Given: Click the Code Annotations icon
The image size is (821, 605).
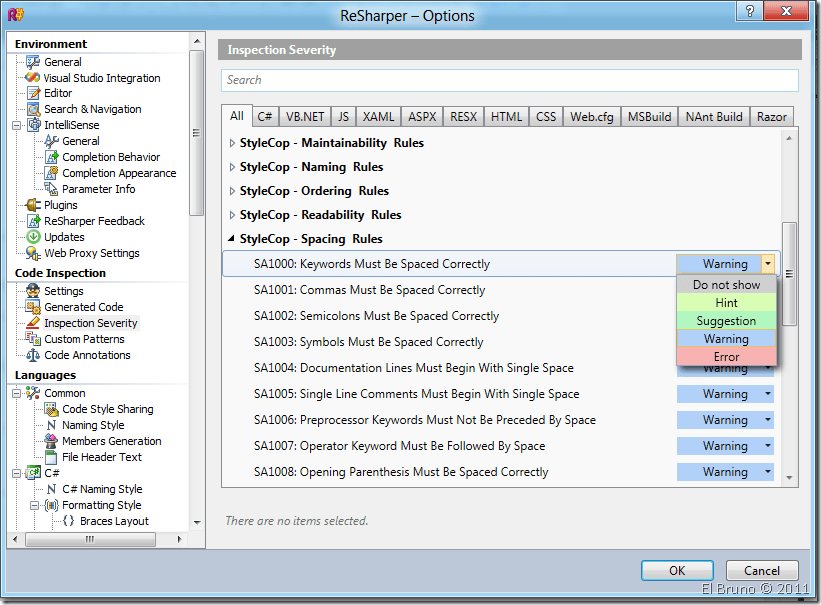Looking at the screenshot, I should point(33,355).
